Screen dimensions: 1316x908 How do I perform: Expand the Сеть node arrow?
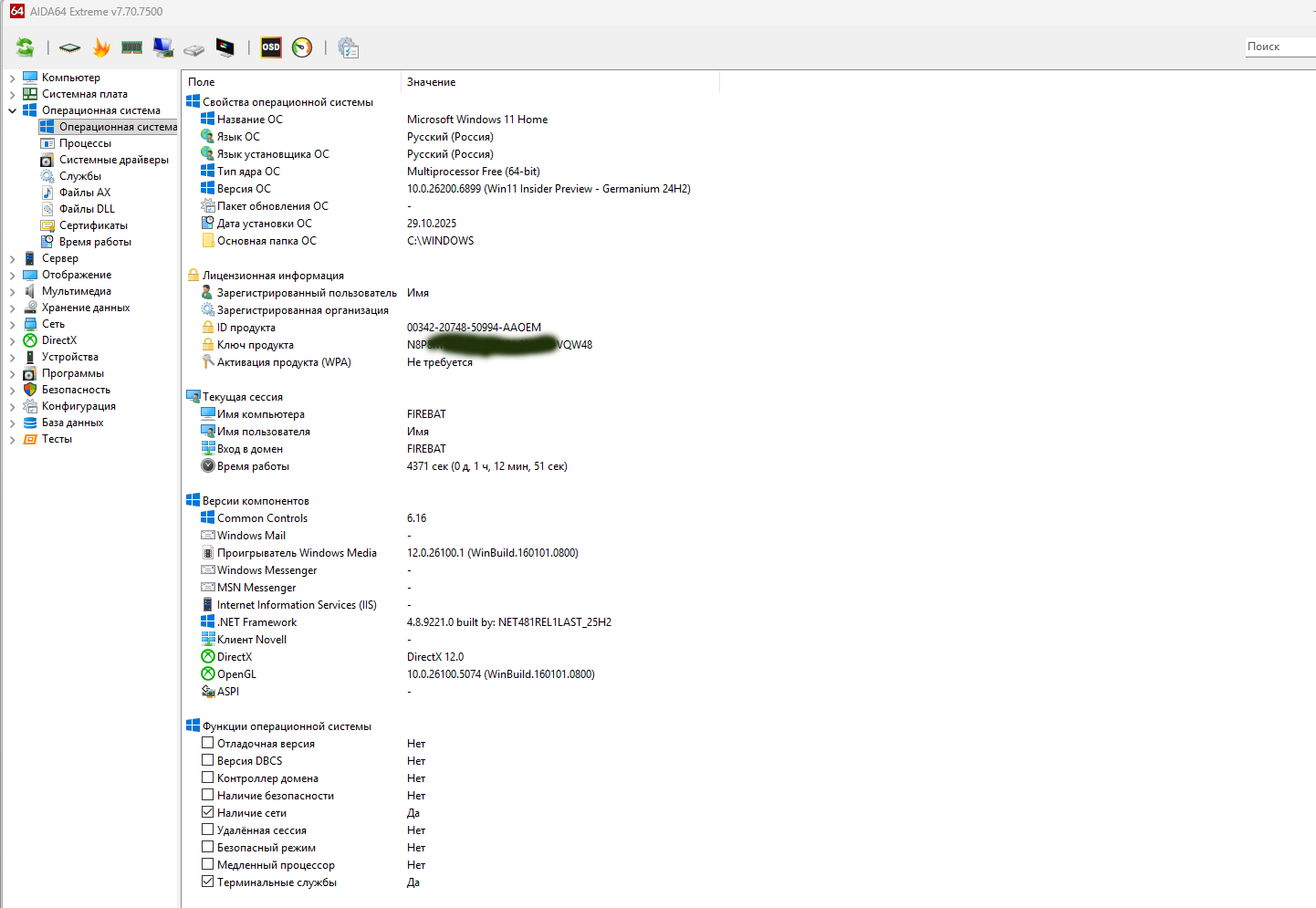[12, 324]
